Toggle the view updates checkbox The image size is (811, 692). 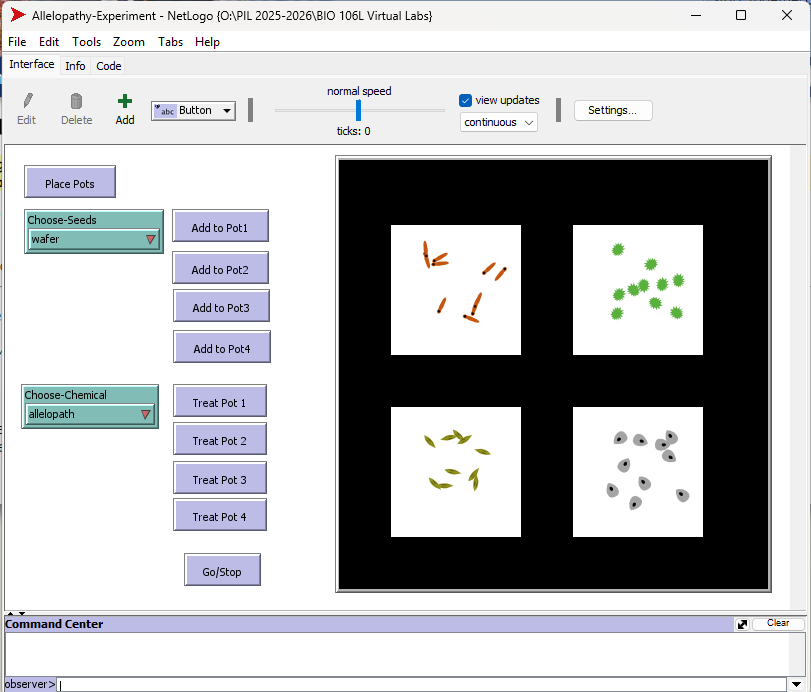click(x=464, y=100)
